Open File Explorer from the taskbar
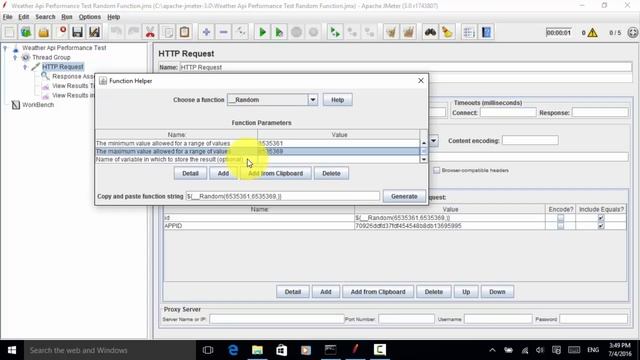Image resolution: width=640 pixels, height=360 pixels. point(257,350)
